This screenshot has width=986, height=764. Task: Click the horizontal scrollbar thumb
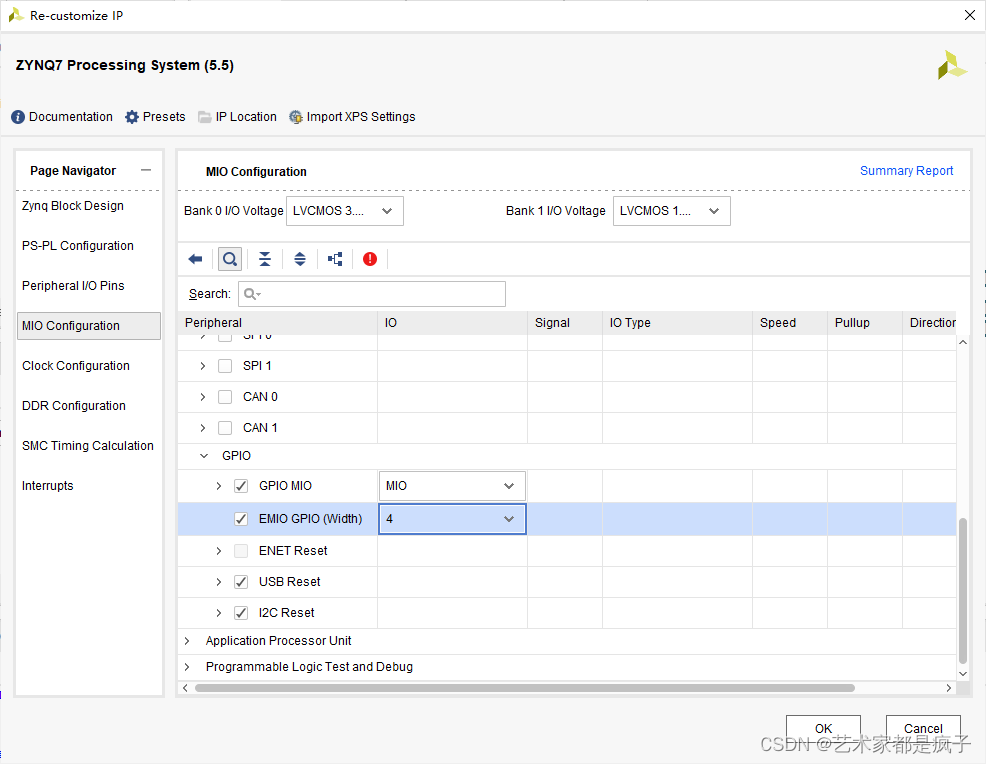pos(524,688)
